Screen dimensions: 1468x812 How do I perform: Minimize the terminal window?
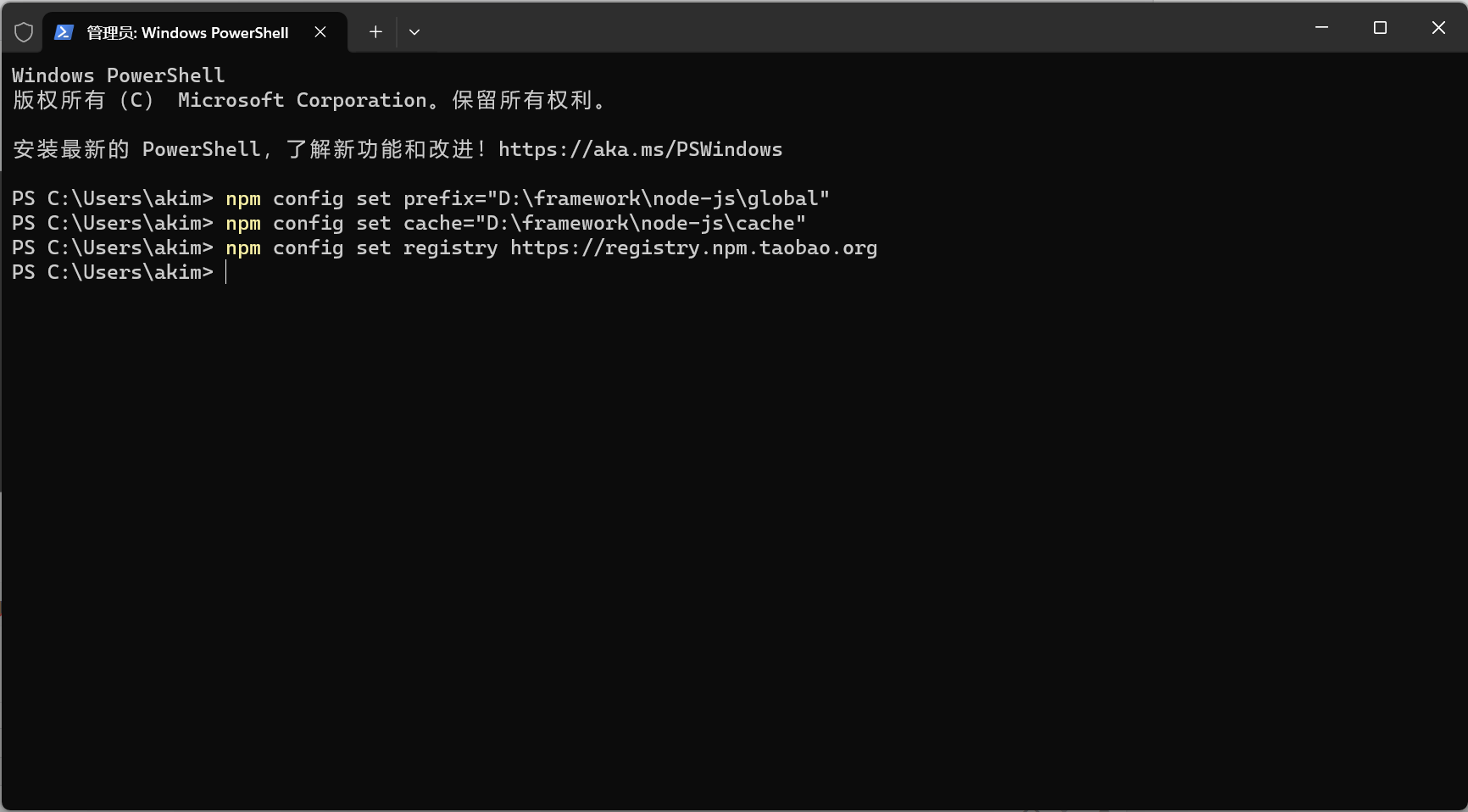1321,28
